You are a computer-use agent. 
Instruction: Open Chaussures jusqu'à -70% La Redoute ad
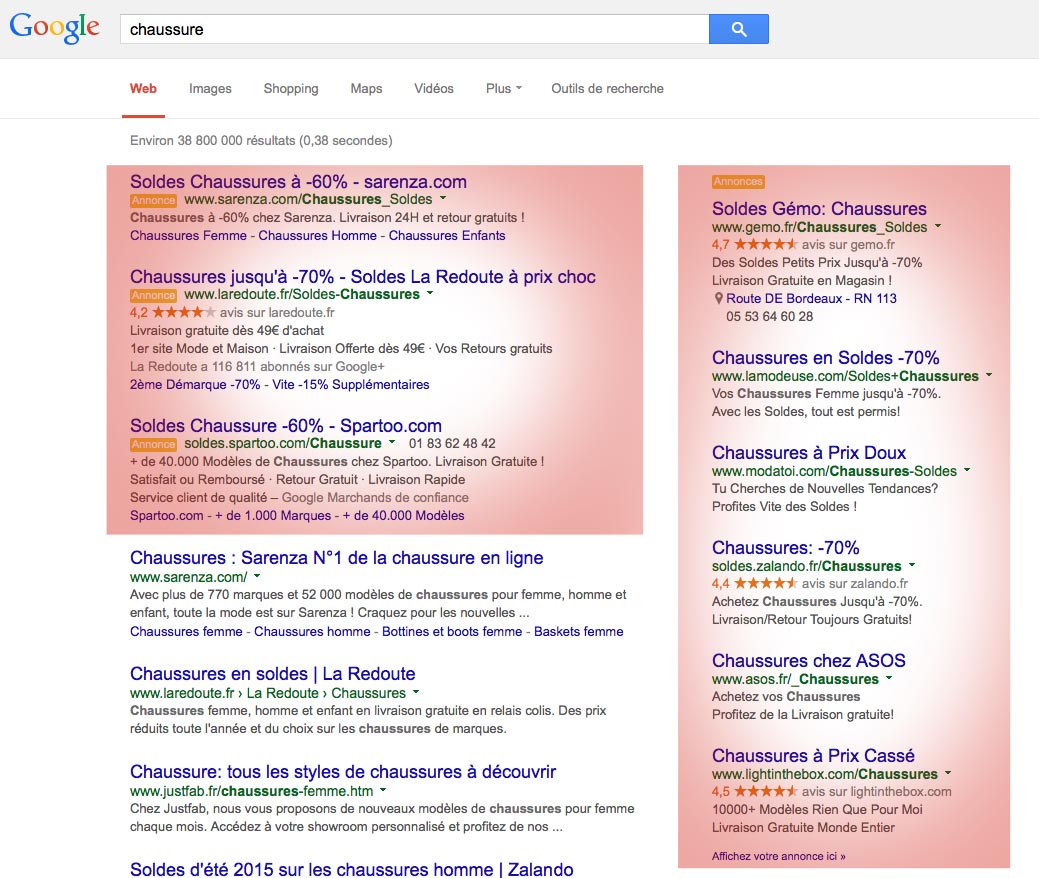click(x=362, y=276)
